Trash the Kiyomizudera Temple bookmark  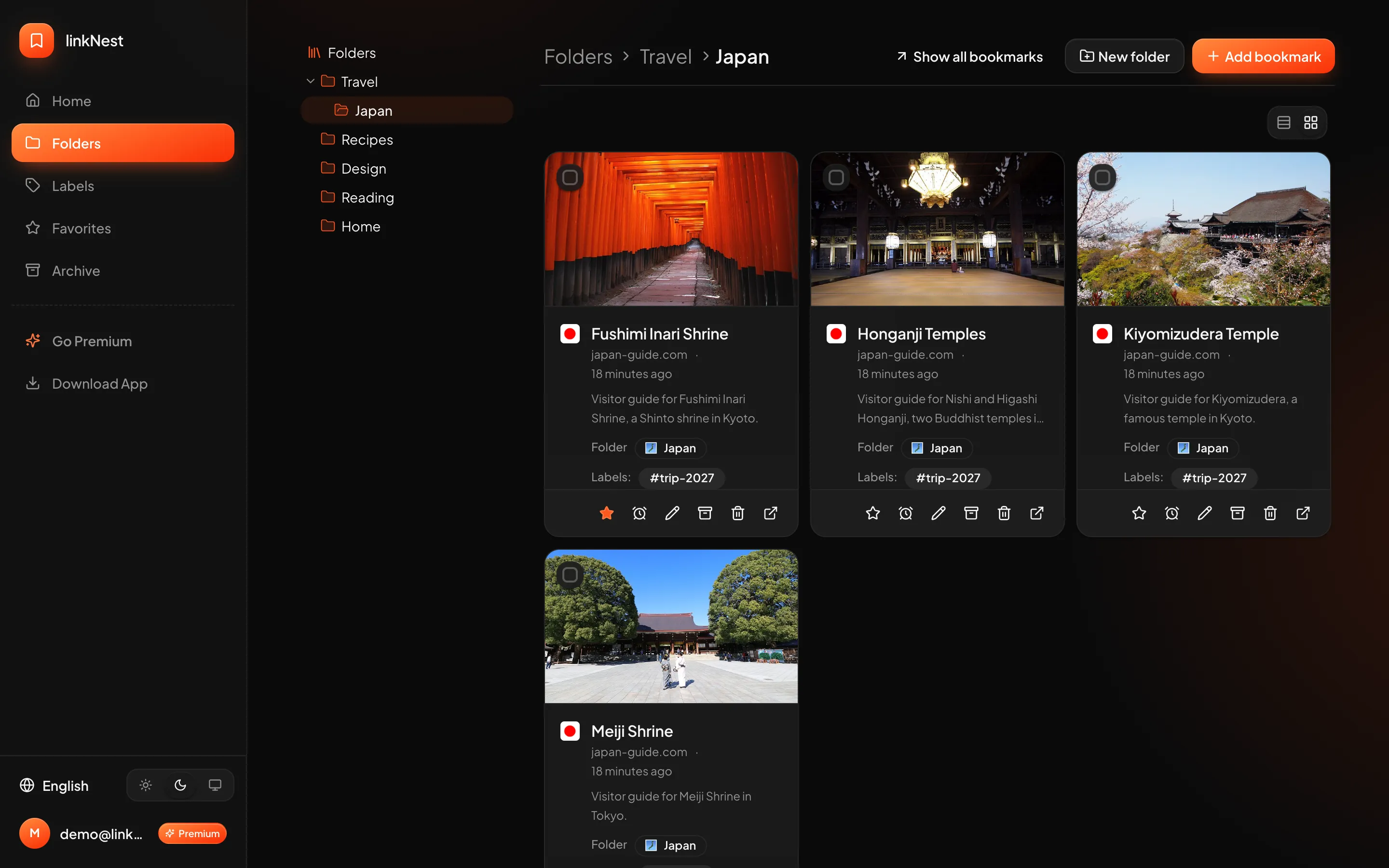click(x=1269, y=513)
